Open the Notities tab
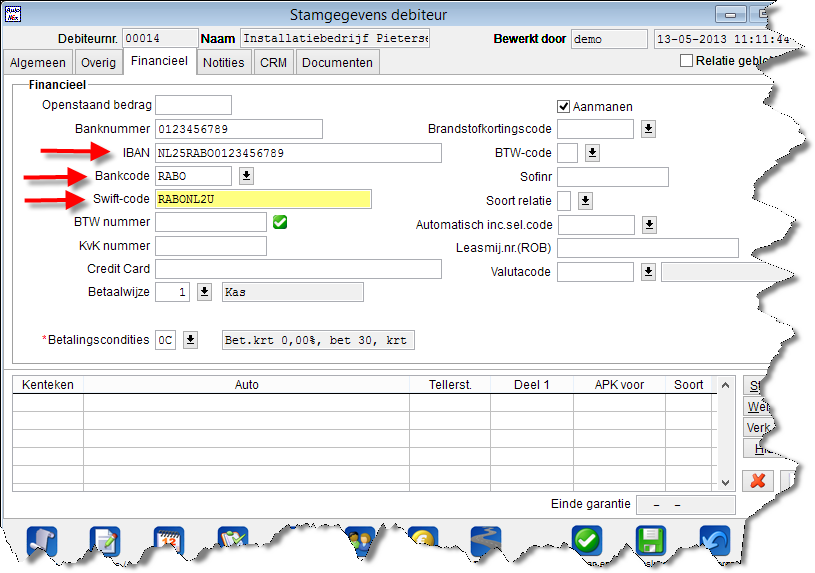This screenshot has height=573, width=815. tap(224, 62)
